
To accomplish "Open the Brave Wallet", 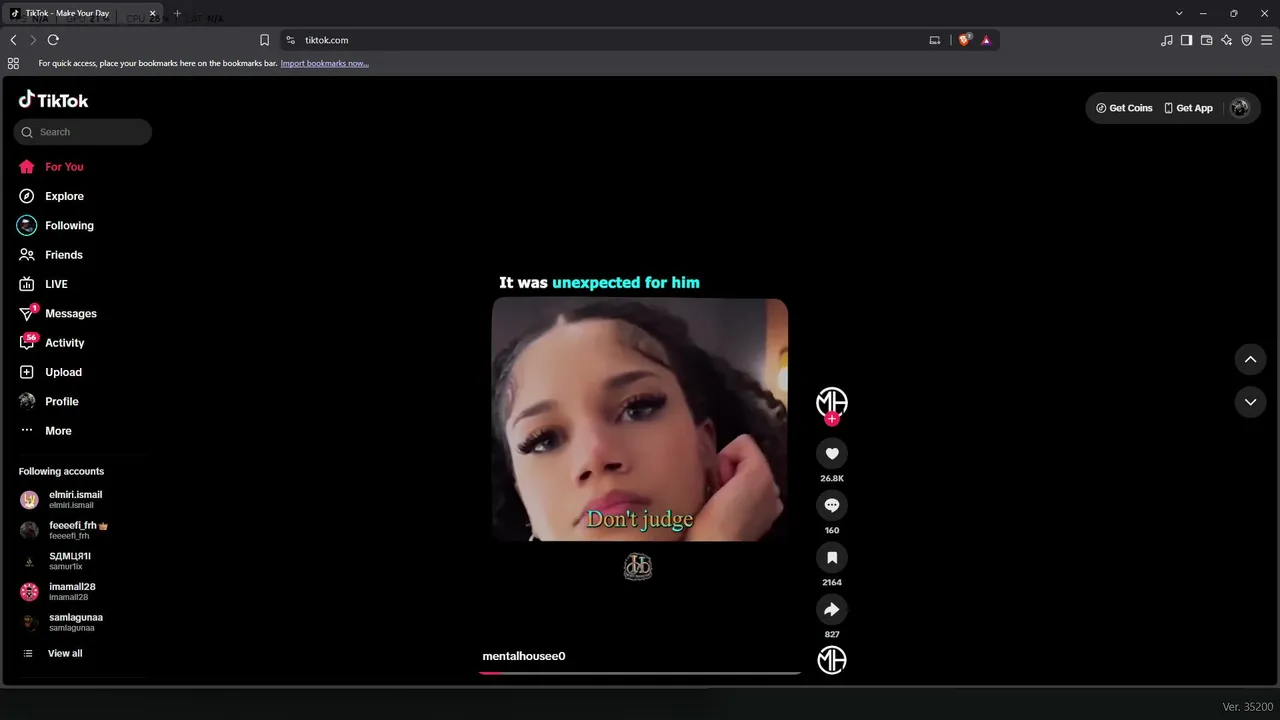I will [x=1206, y=40].
